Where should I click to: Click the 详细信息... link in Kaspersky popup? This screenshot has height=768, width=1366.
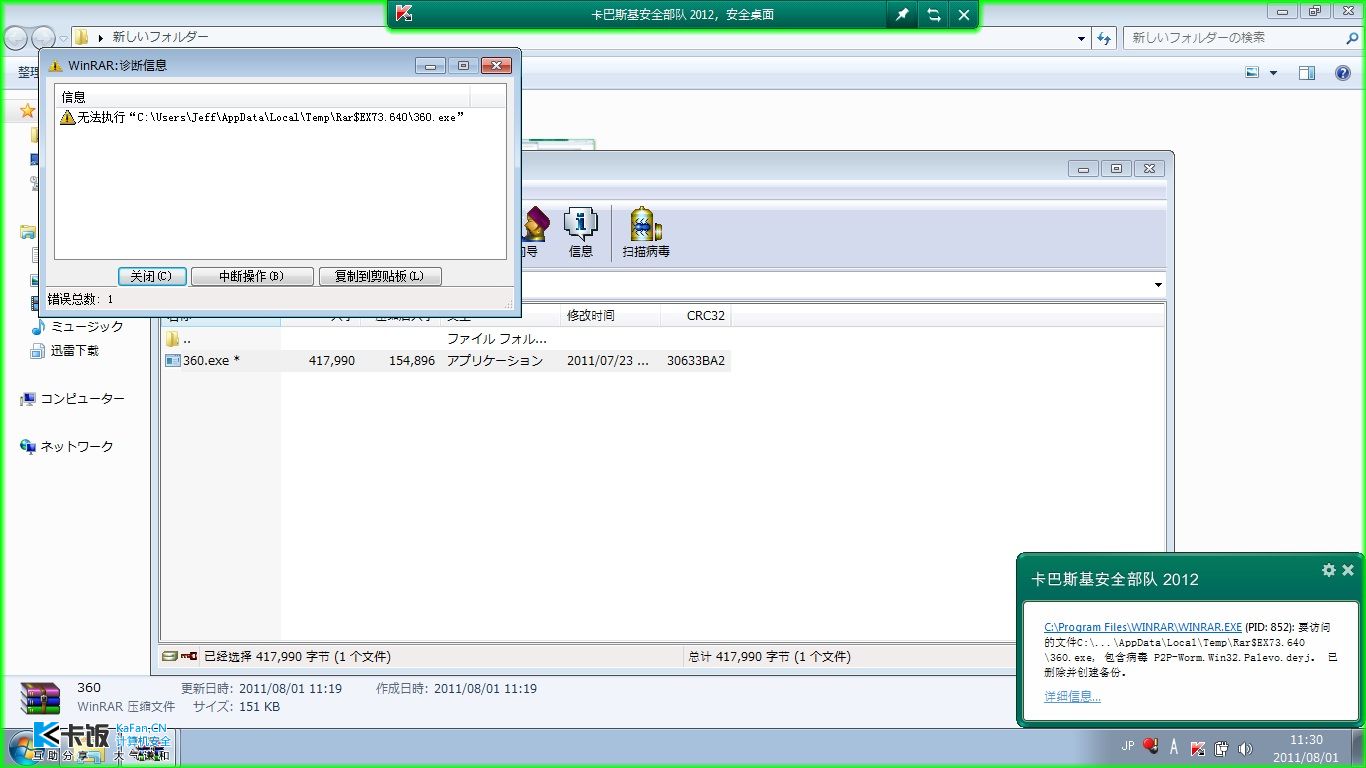(1072, 697)
